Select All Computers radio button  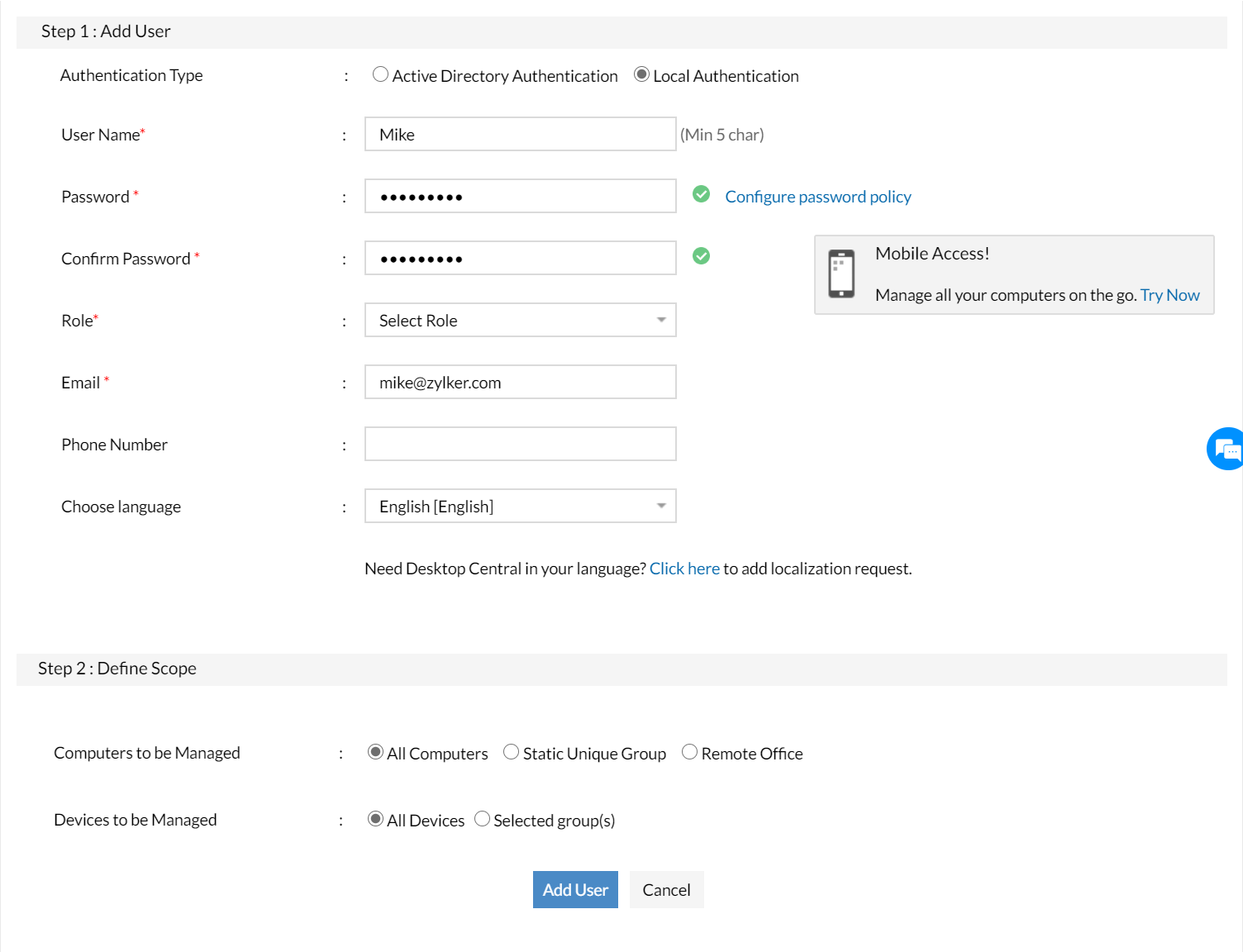(375, 752)
